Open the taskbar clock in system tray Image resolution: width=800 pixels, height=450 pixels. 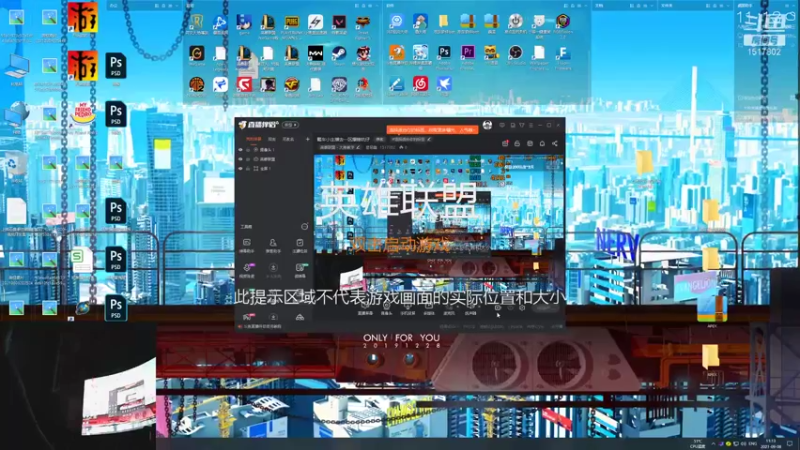click(771, 443)
